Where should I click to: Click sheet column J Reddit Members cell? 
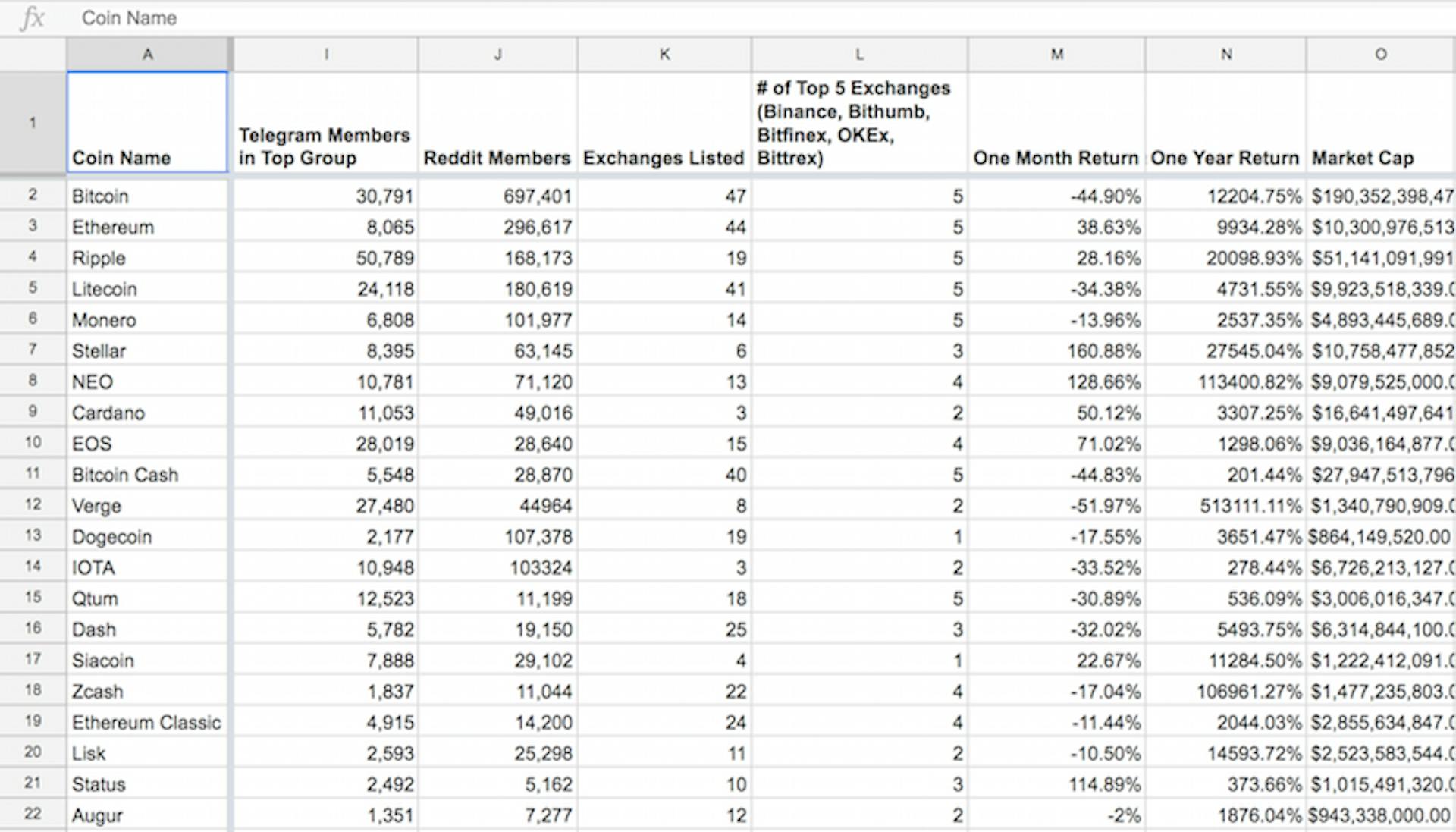point(497,121)
